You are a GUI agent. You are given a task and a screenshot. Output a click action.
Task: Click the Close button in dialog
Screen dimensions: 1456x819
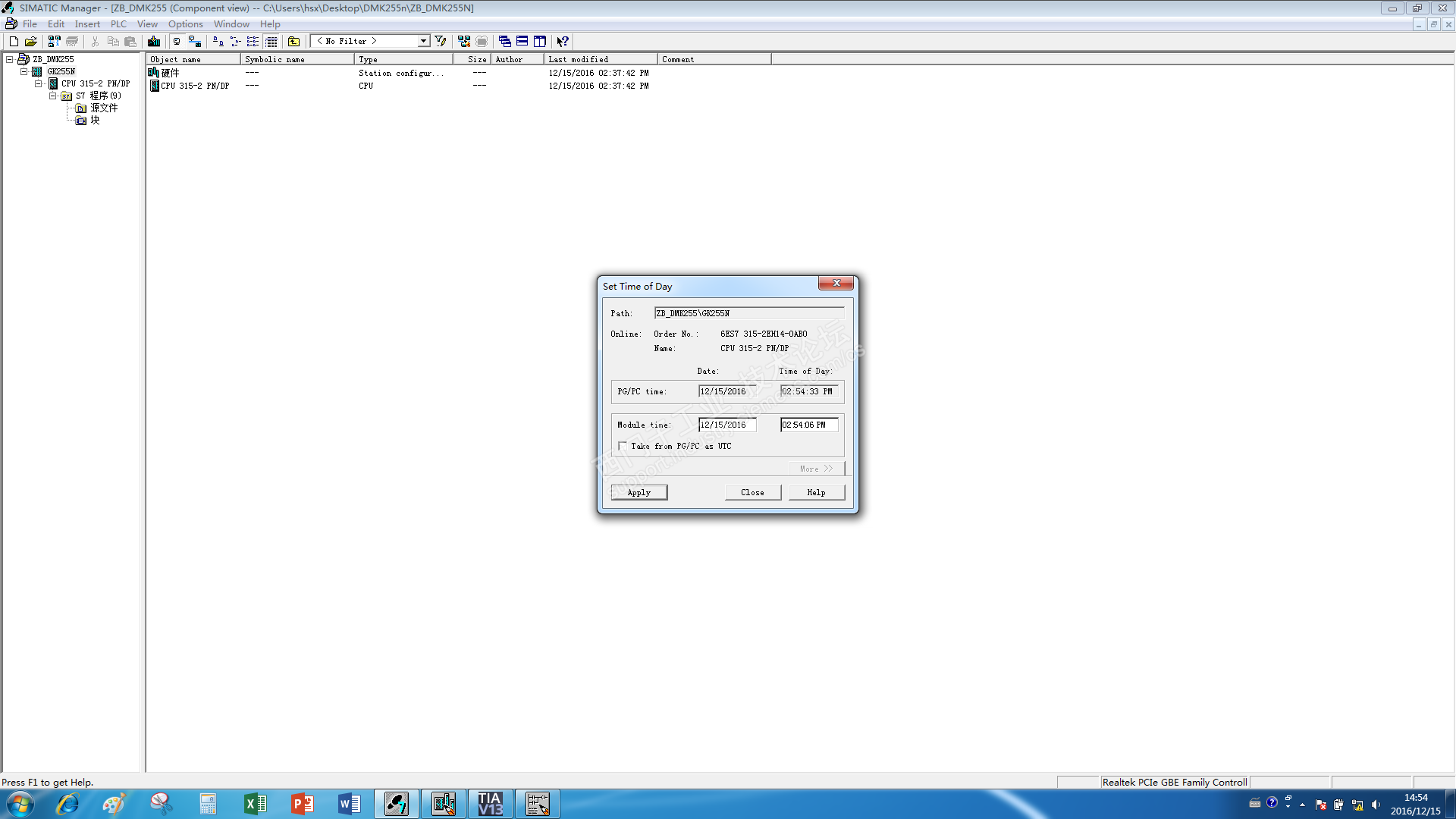tap(752, 493)
